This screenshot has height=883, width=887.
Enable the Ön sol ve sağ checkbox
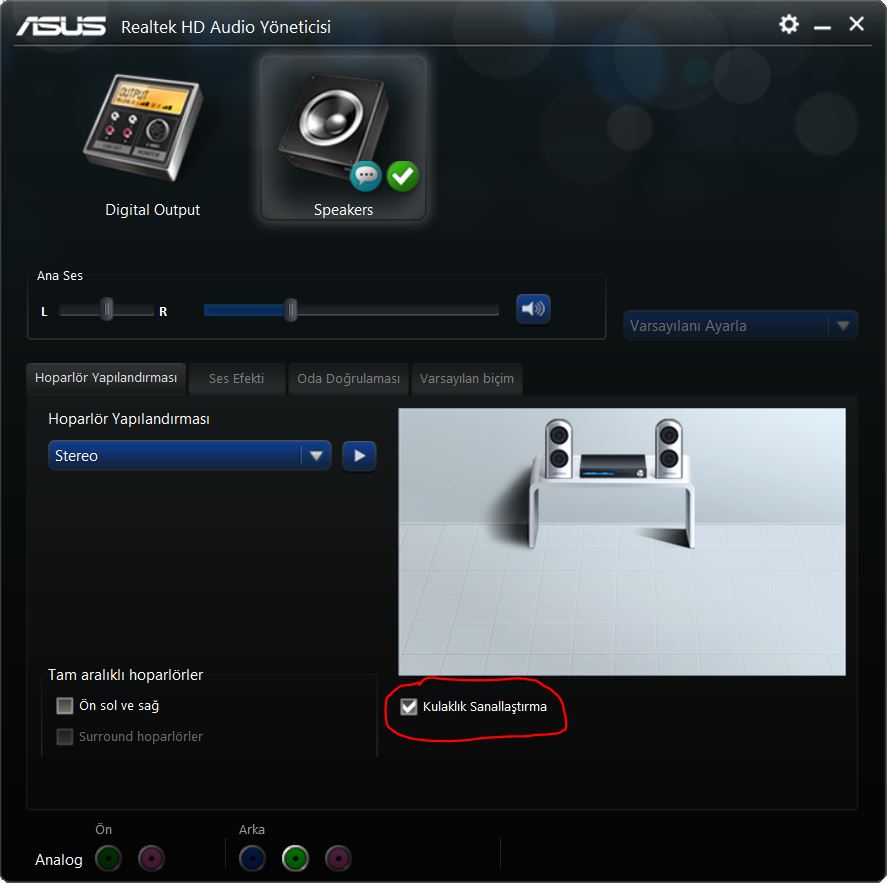click(64, 705)
